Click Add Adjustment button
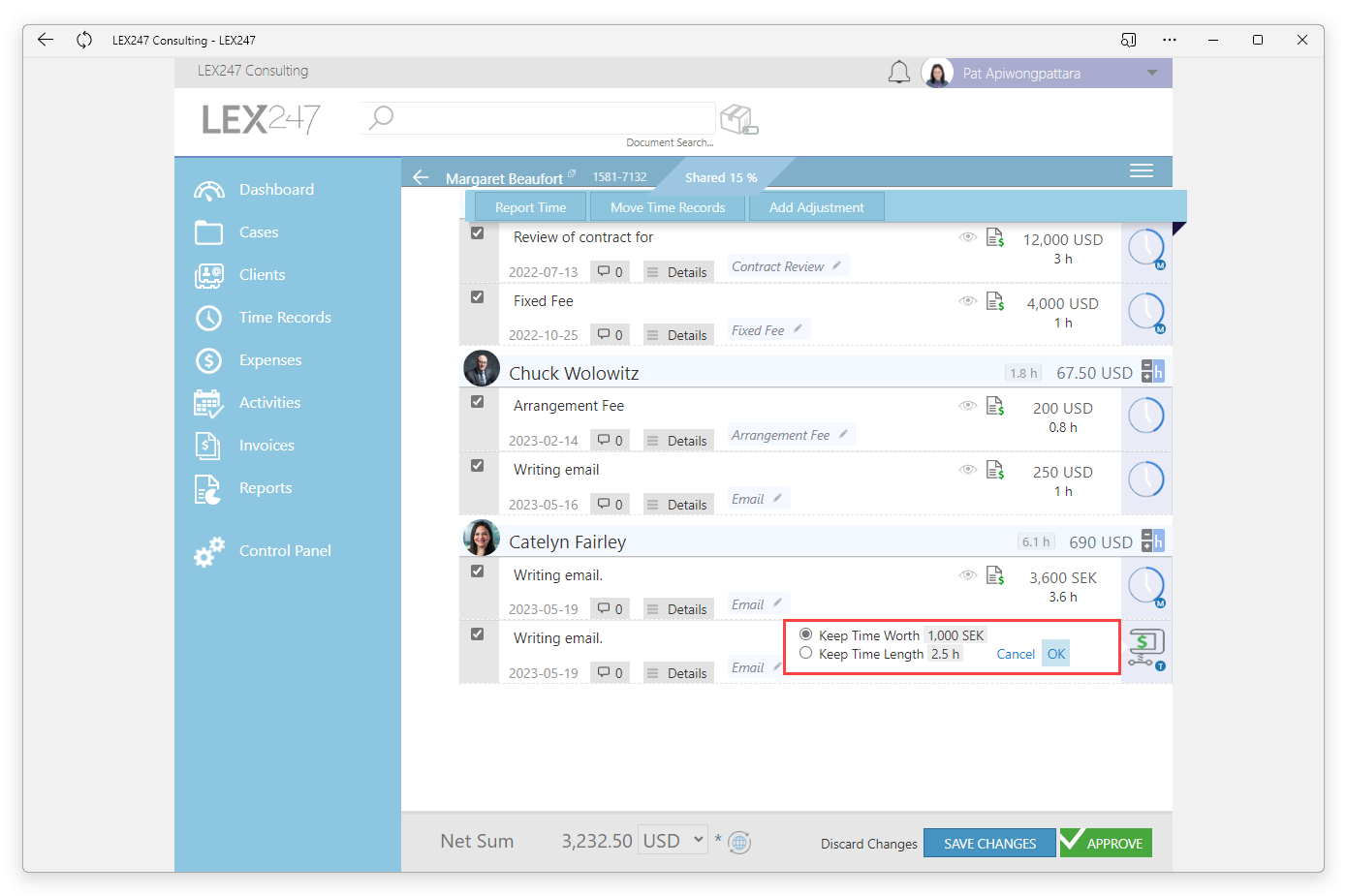Image resolution: width=1347 pixels, height=896 pixels. 817,207
